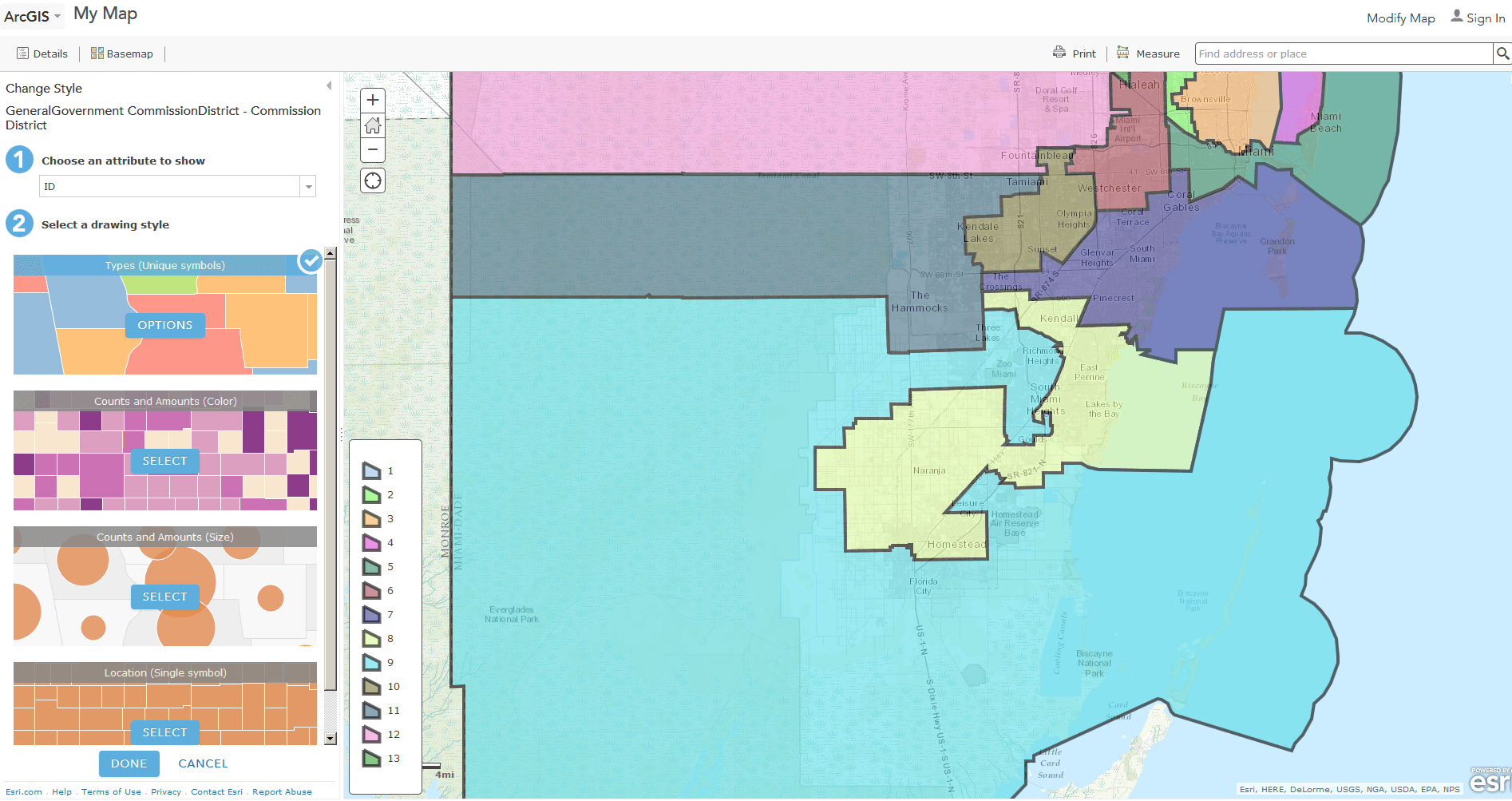Select Location (Single symbol) style
The height and width of the screenshot is (801, 1512).
(165, 732)
